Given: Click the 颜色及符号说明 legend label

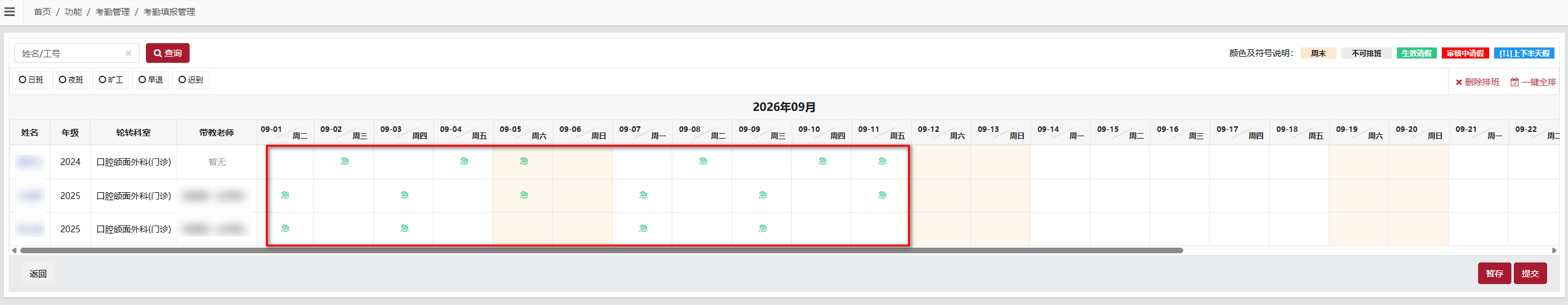Looking at the screenshot, I should [1261, 54].
